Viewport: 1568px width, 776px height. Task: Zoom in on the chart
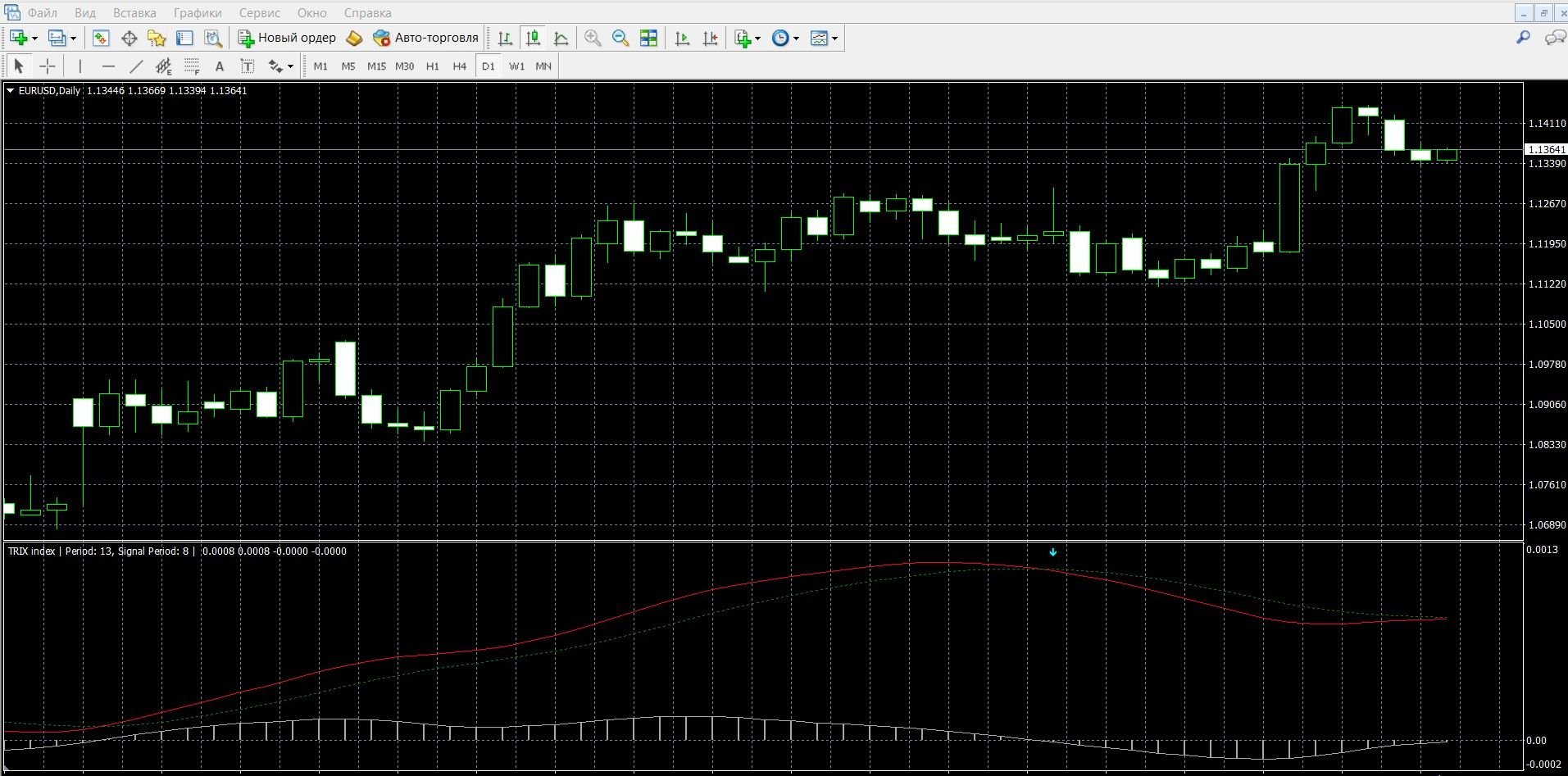point(593,38)
